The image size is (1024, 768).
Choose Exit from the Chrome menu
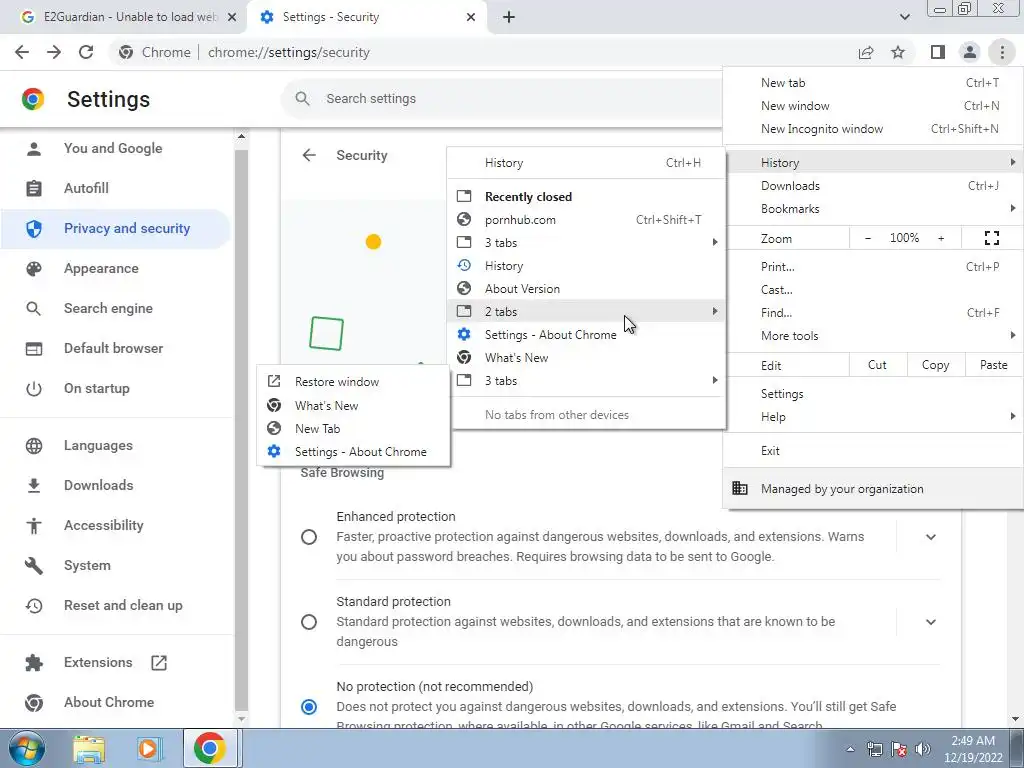pyautogui.click(x=873, y=451)
